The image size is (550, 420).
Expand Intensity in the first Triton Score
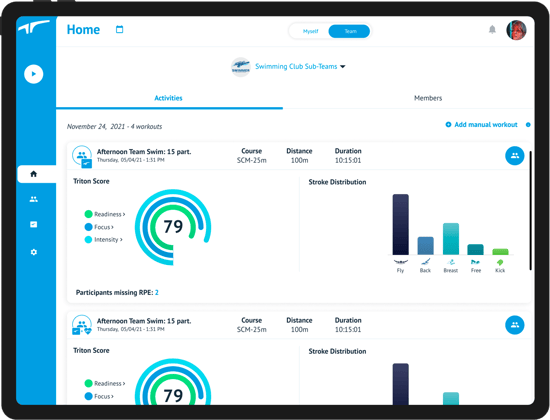pos(108,240)
